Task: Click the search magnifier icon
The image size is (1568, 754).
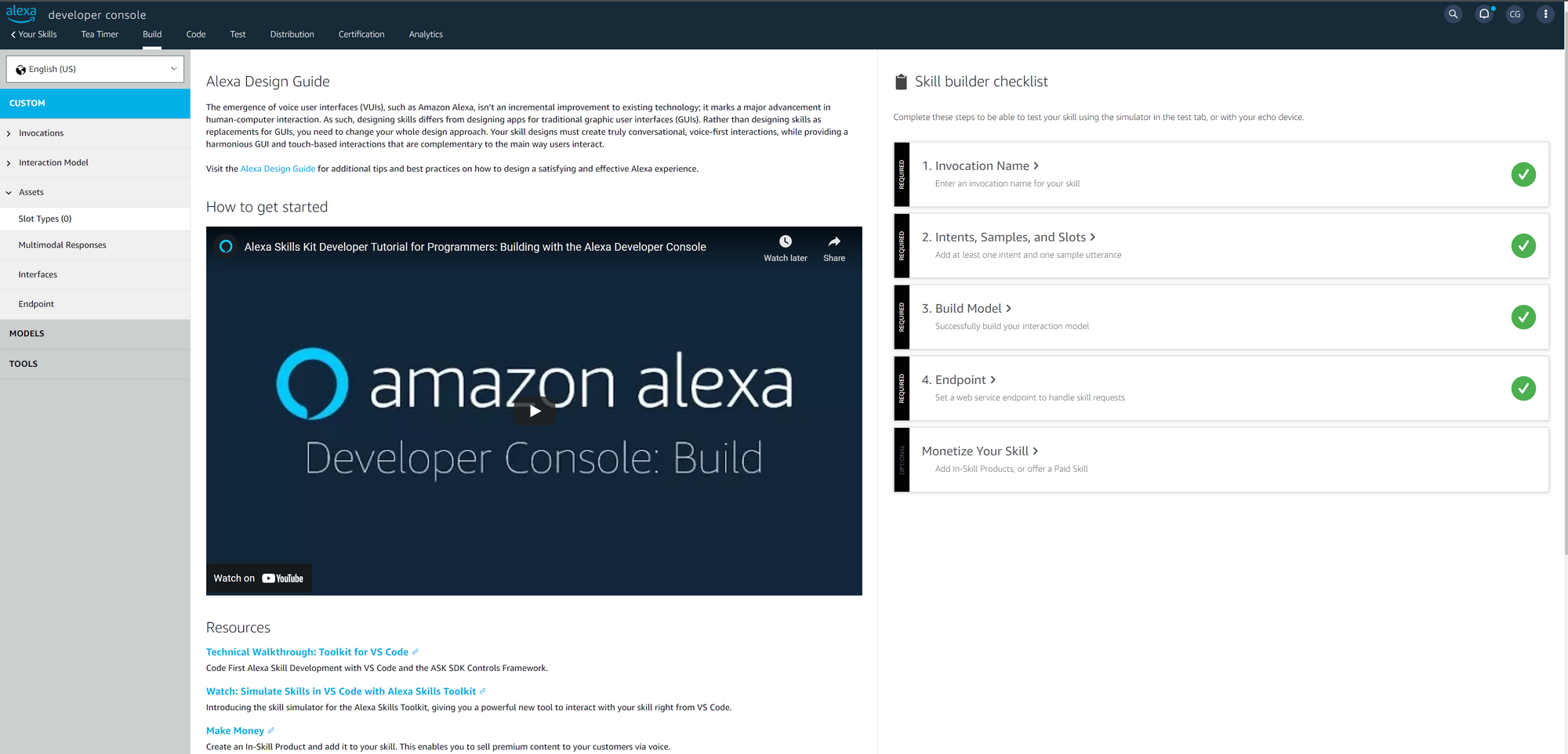Action: (1453, 14)
